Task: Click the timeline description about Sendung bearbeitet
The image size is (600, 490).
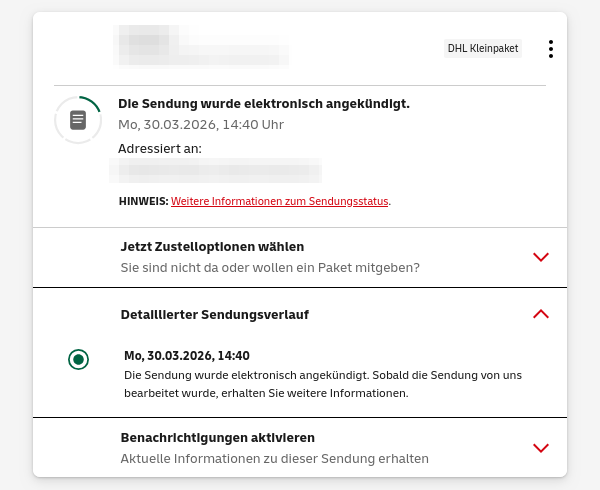Action: pos(323,384)
